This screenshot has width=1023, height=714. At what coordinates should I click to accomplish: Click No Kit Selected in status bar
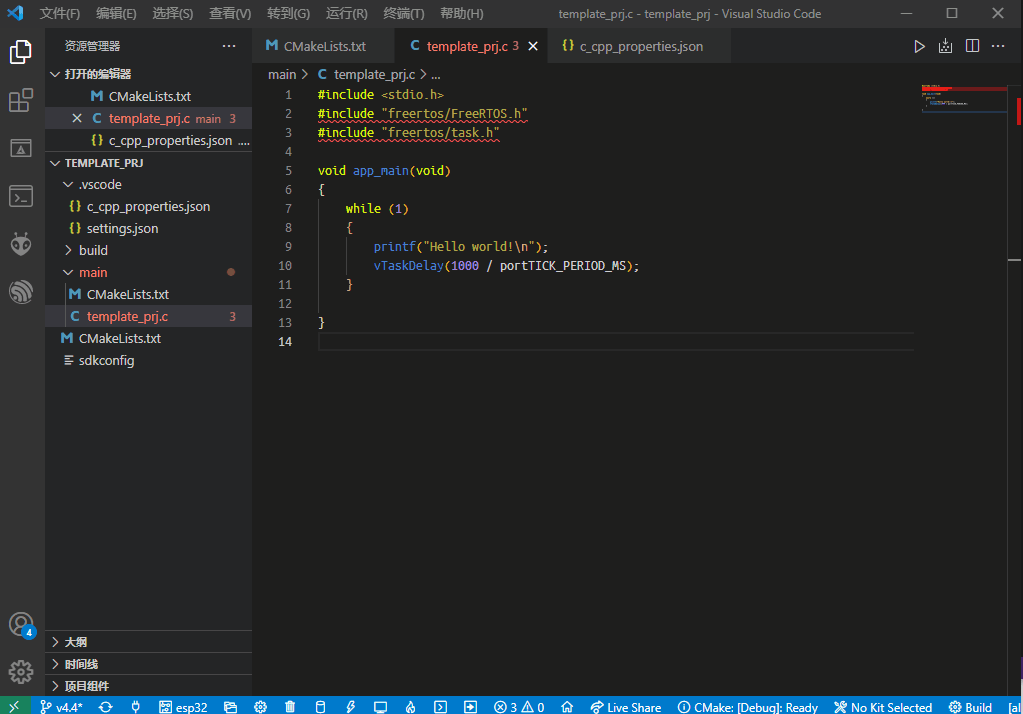click(x=883, y=707)
